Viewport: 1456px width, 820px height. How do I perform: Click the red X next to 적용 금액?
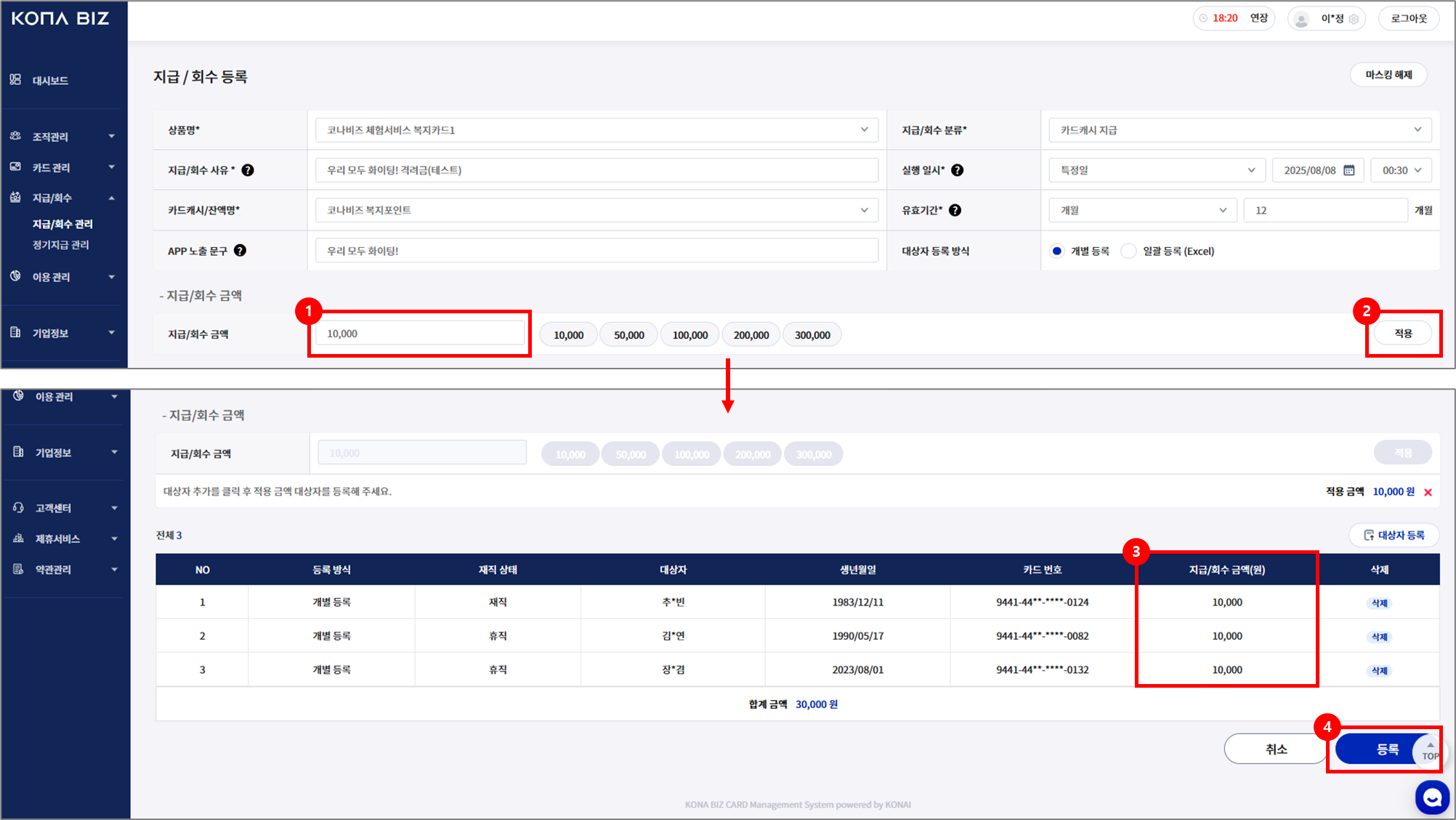(x=1428, y=492)
